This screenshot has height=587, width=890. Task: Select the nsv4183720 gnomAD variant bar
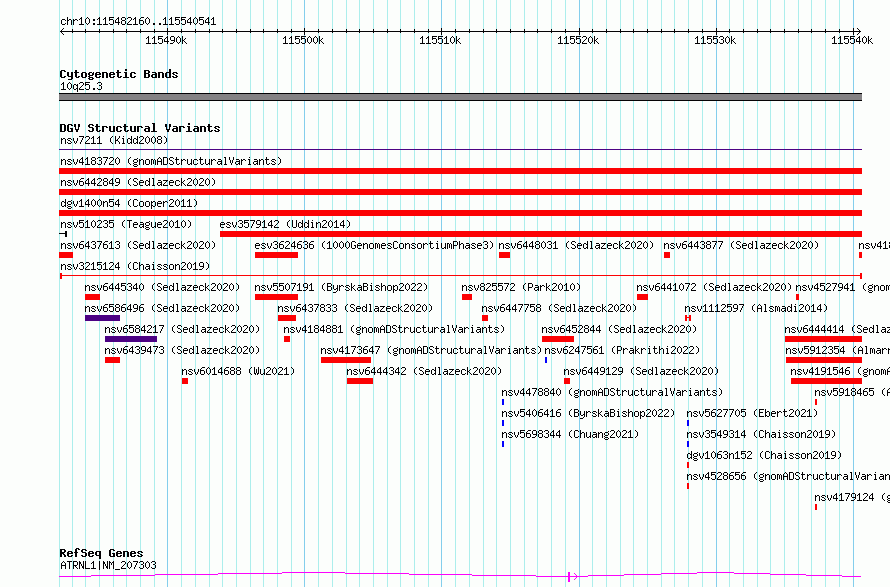coord(460,171)
